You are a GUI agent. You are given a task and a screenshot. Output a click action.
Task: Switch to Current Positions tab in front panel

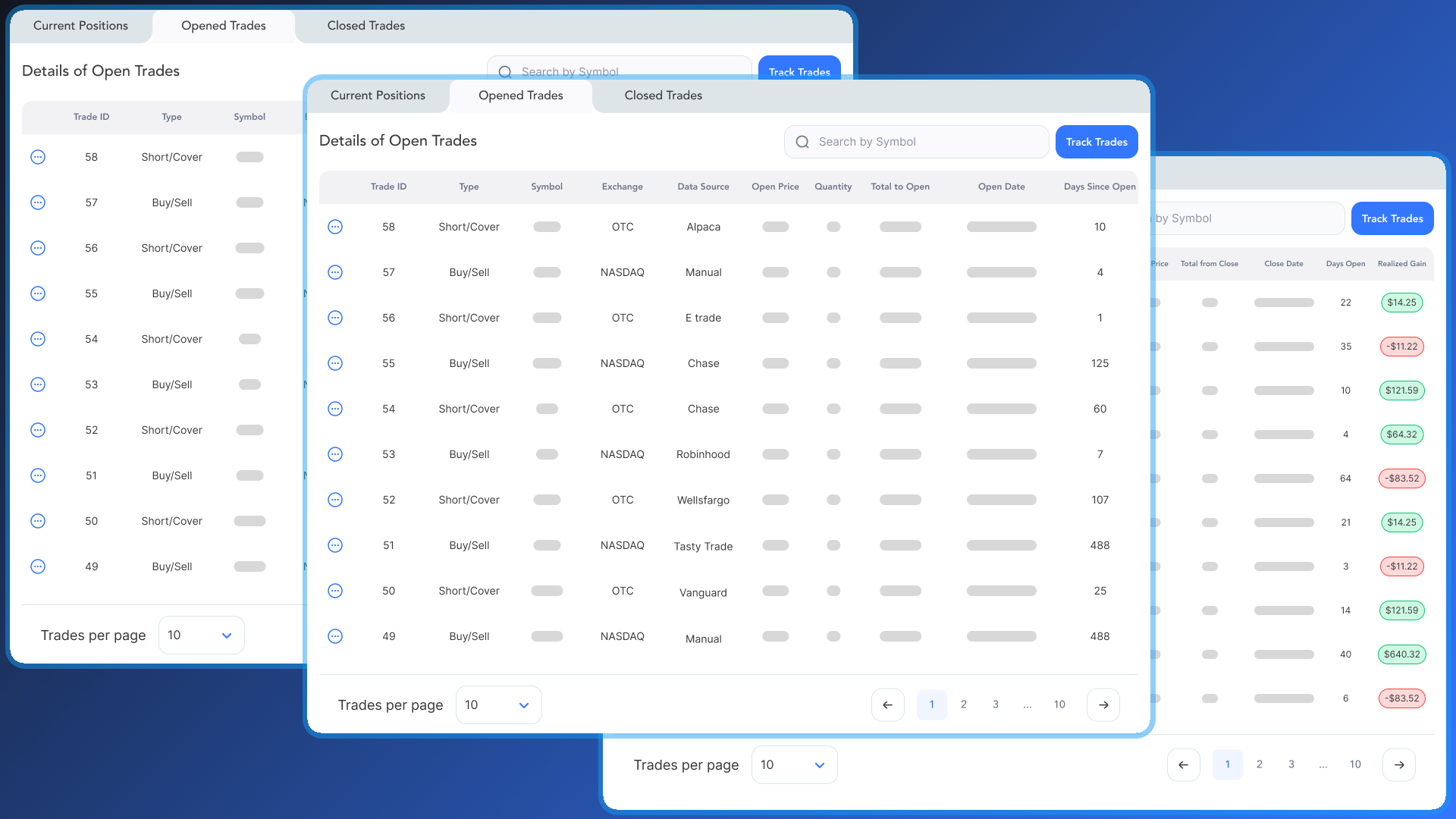(378, 96)
